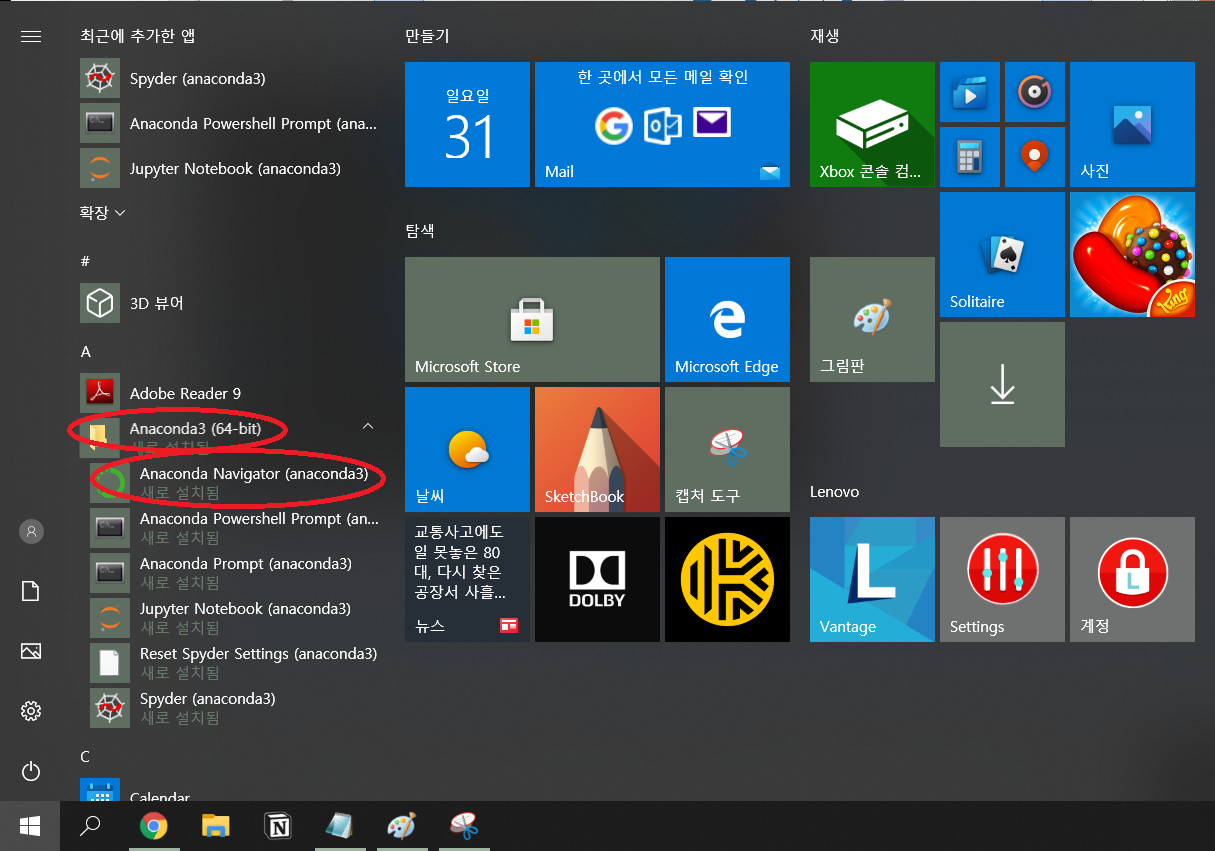Open the 3D 뷰어 app

tap(230, 303)
